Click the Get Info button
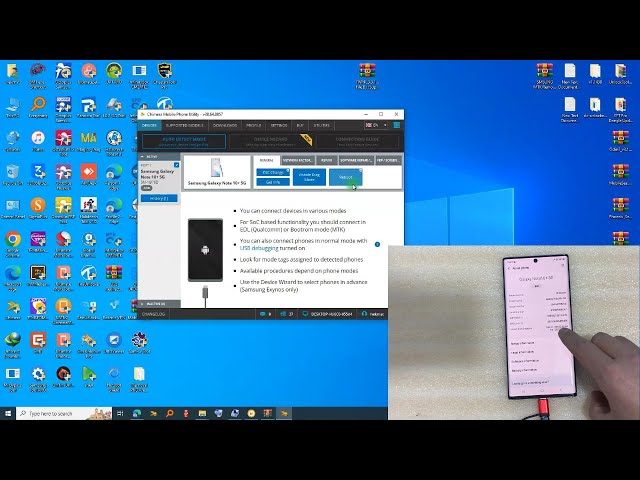The image size is (640, 480). coord(273,182)
